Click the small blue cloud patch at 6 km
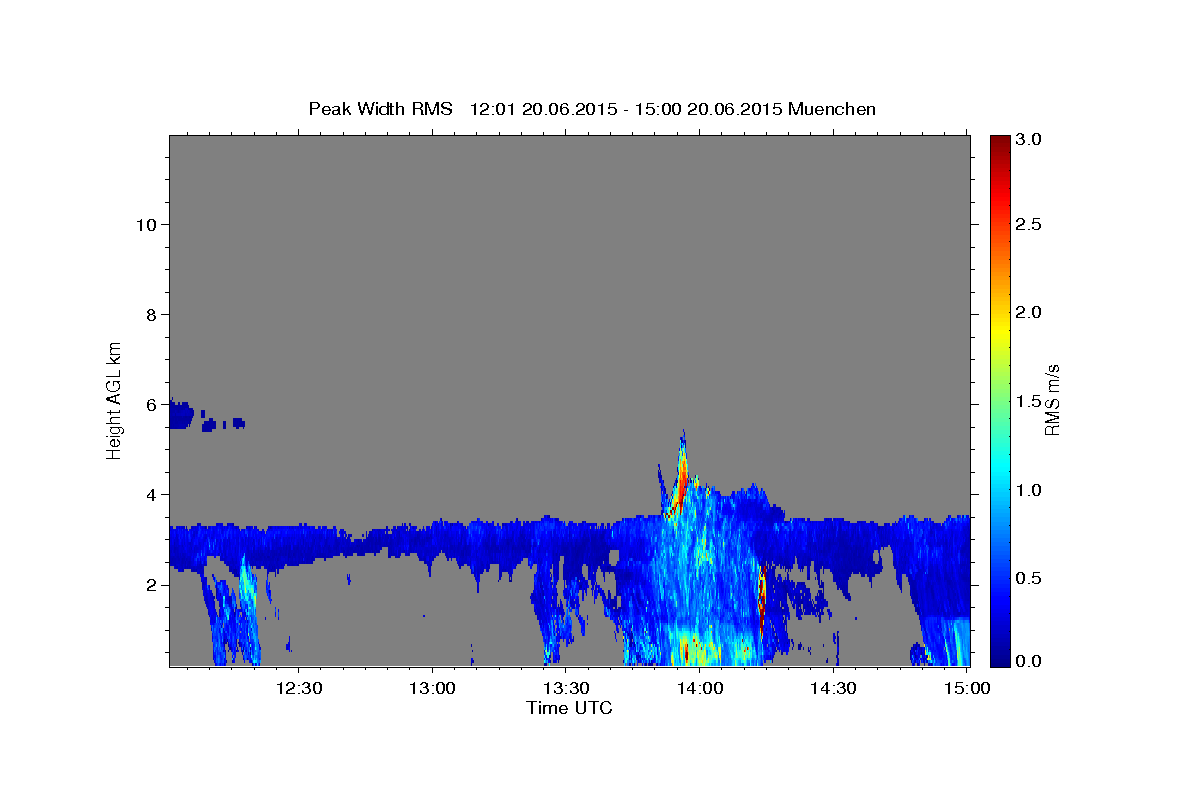 (181, 414)
